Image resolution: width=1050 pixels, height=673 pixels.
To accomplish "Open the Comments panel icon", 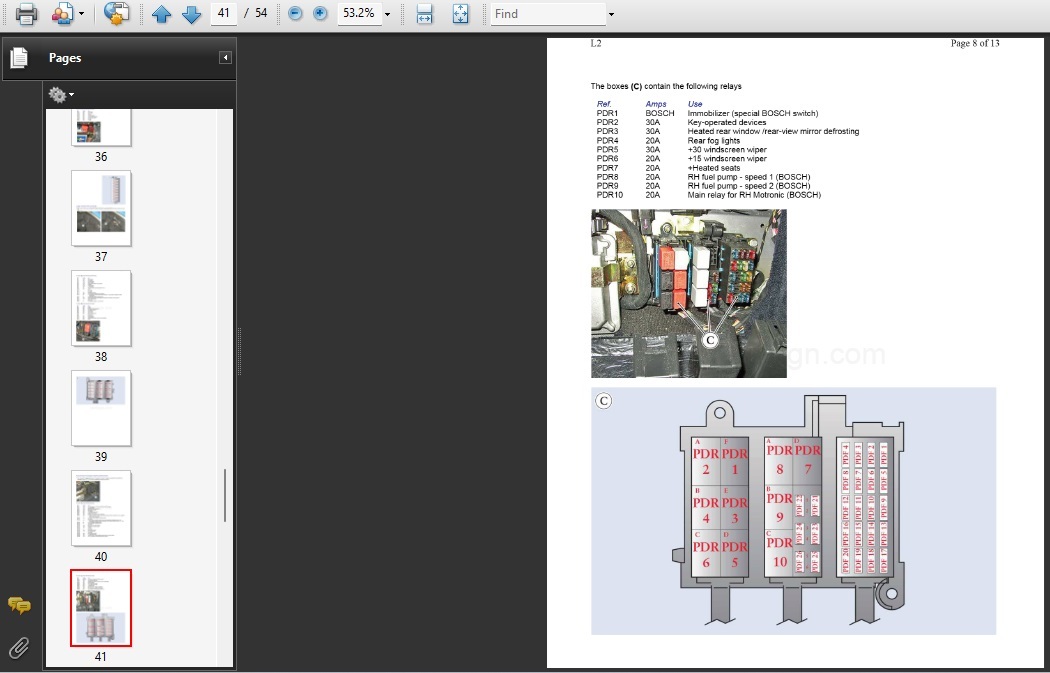I will [19, 606].
